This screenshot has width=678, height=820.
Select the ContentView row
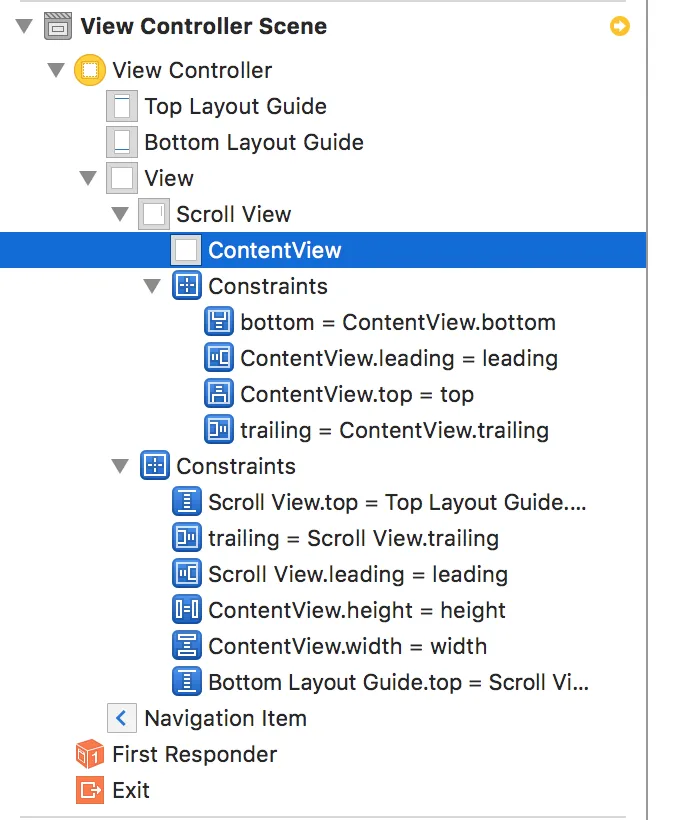click(x=274, y=250)
